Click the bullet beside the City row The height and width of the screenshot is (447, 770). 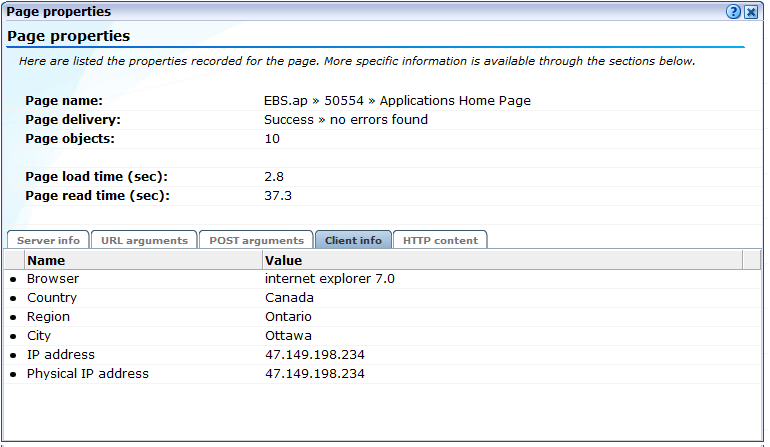[13, 337]
